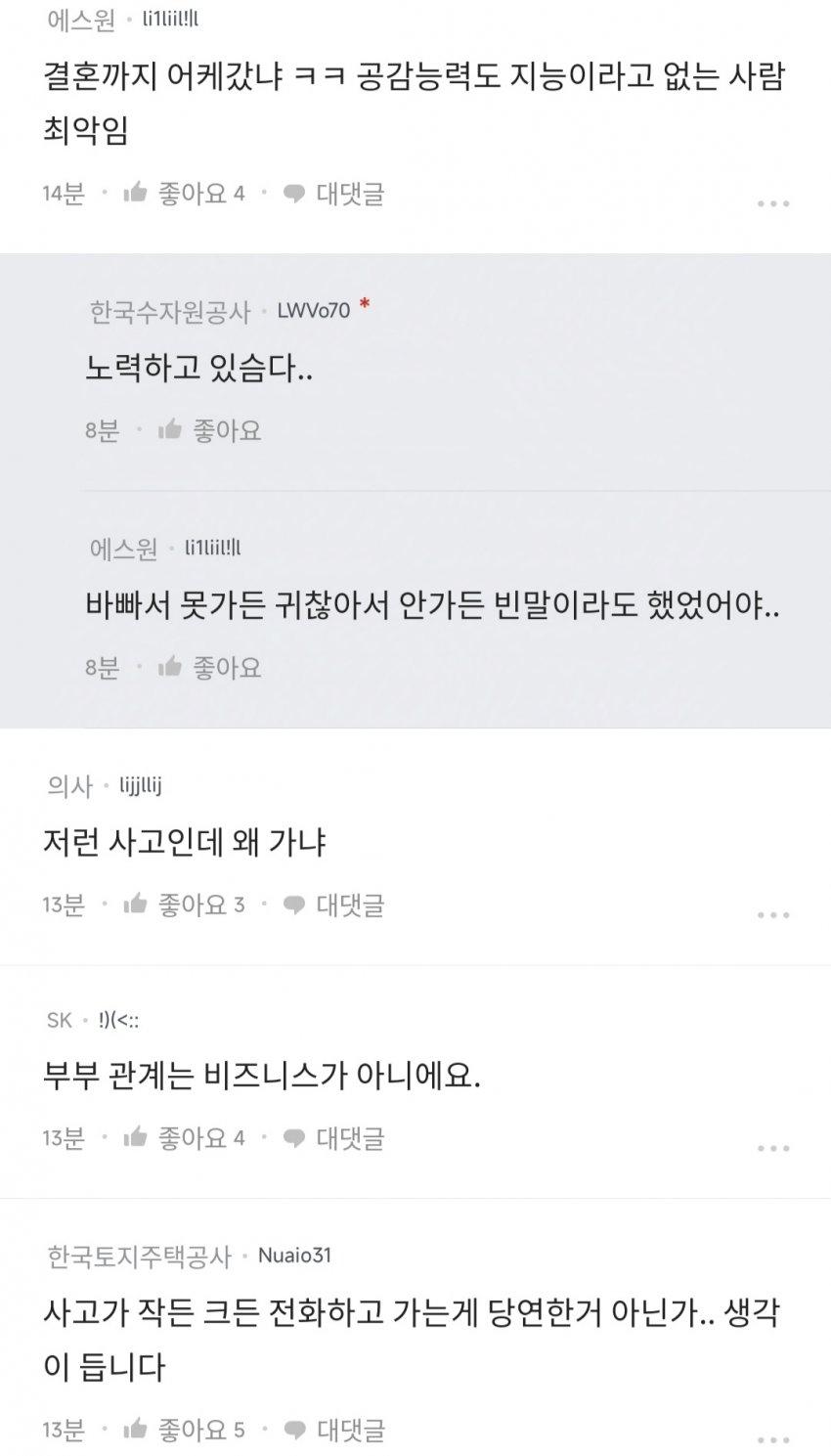Click the 의사 author label

[x=69, y=786]
